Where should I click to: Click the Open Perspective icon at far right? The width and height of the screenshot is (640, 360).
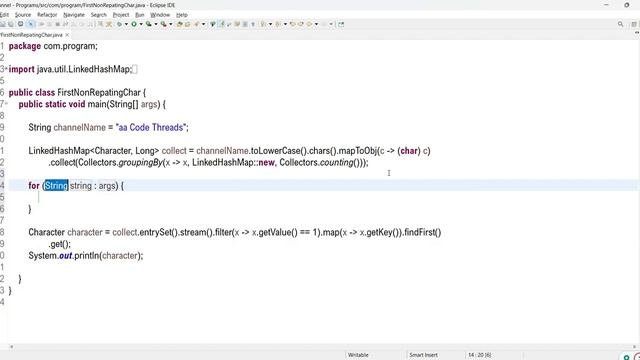click(634, 24)
